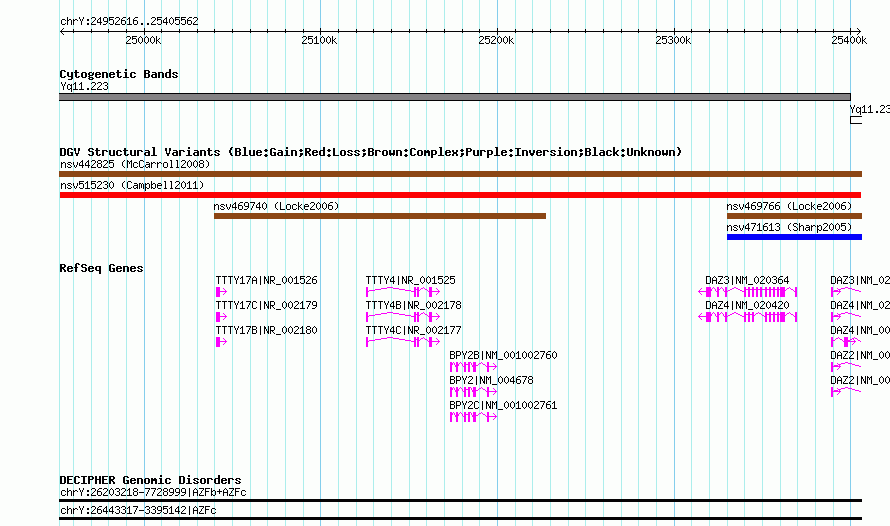Image resolution: width=890 pixels, height=526 pixels.
Task: Click the 25200k ruler mark
Action: tap(497, 40)
